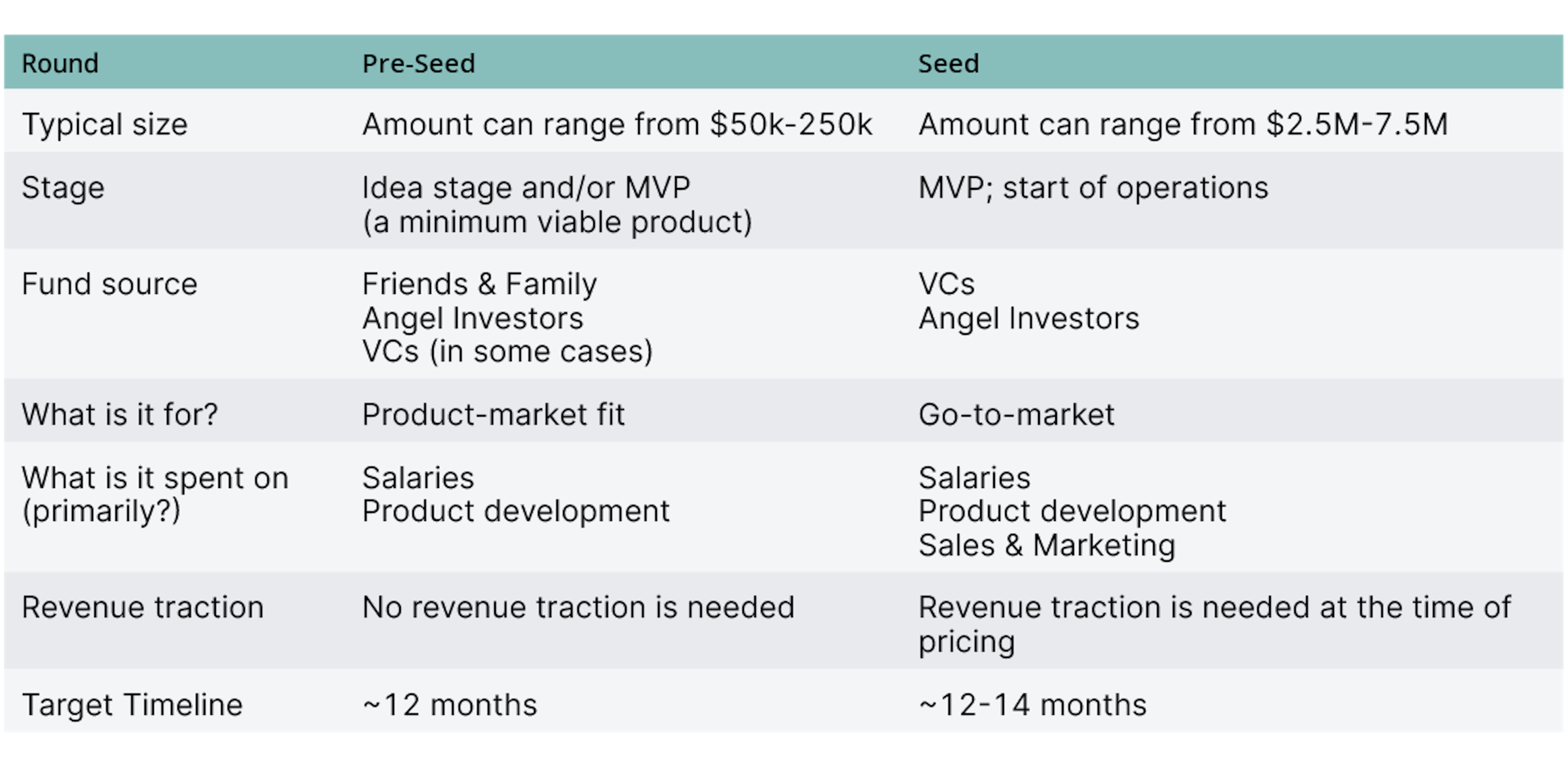Select the "Fund source" row label

(x=109, y=284)
